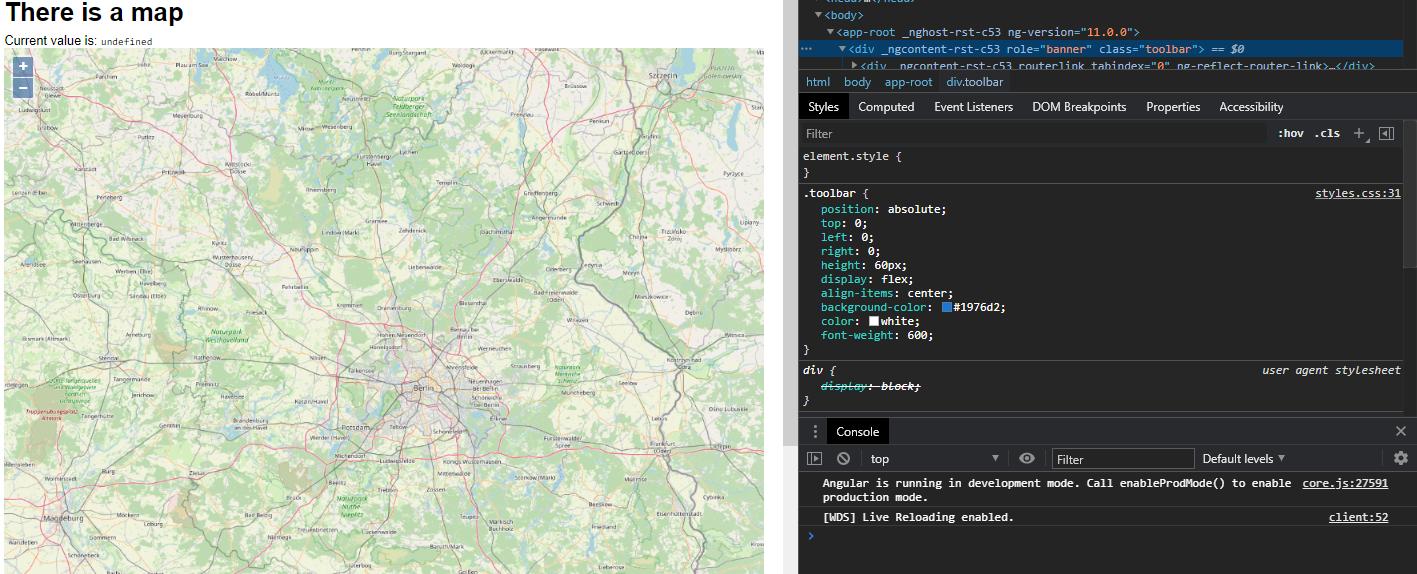Open the Default levels dropdown
This screenshot has height=574, width=1417.
[x=1243, y=458]
